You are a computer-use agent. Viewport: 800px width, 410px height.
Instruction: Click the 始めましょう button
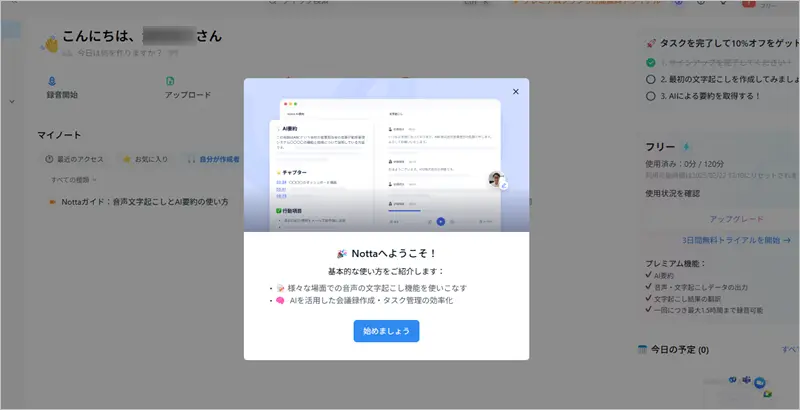click(x=386, y=331)
